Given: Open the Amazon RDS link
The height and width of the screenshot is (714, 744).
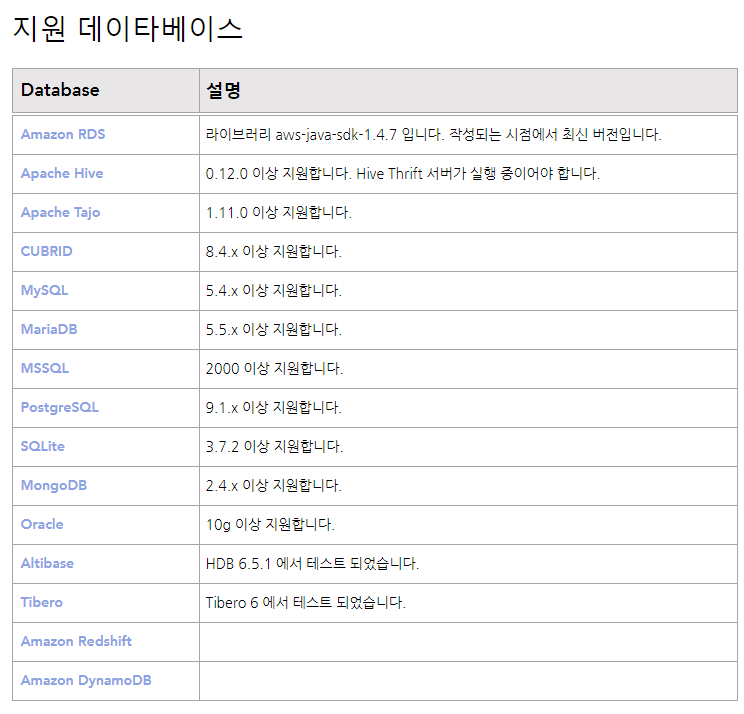Looking at the screenshot, I should click(x=63, y=134).
